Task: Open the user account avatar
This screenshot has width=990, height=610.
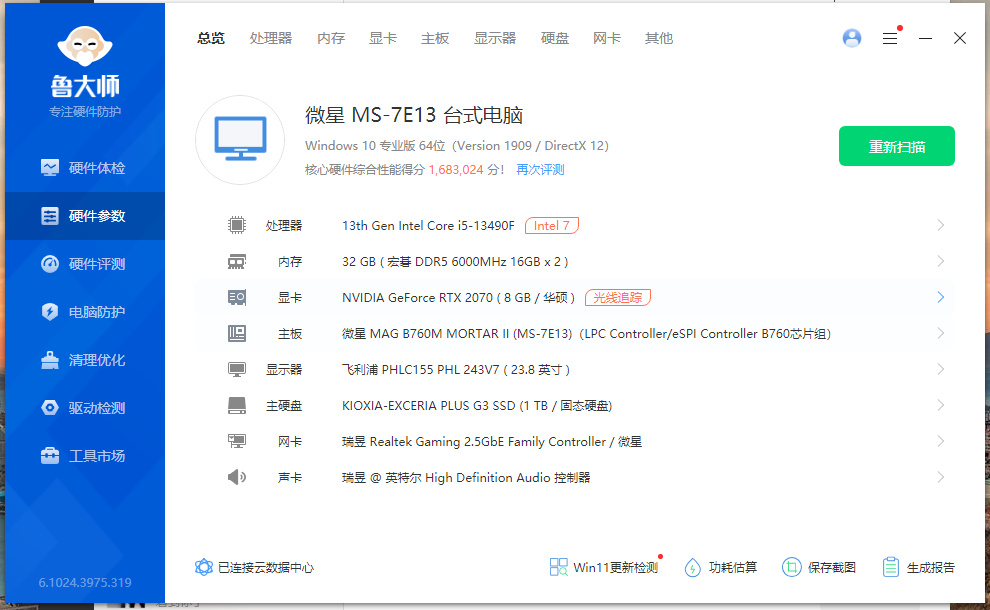Action: 852,39
